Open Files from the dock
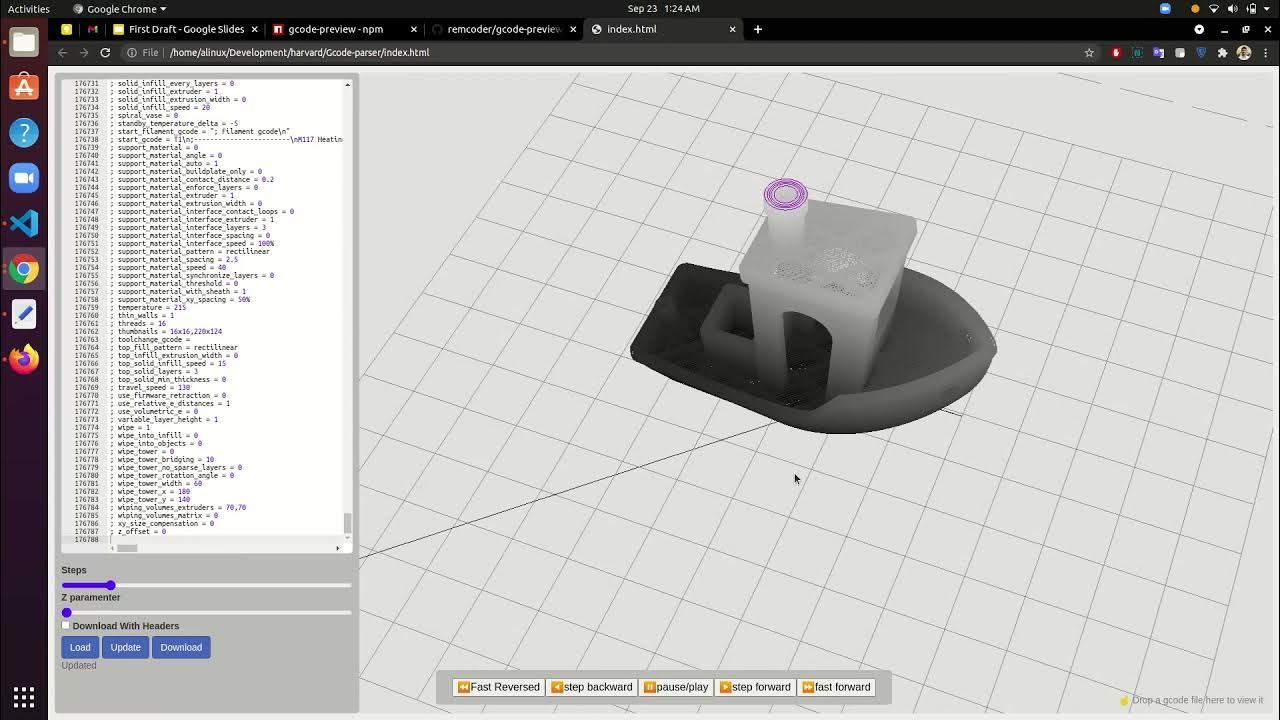The width and height of the screenshot is (1280, 720). (x=24, y=42)
